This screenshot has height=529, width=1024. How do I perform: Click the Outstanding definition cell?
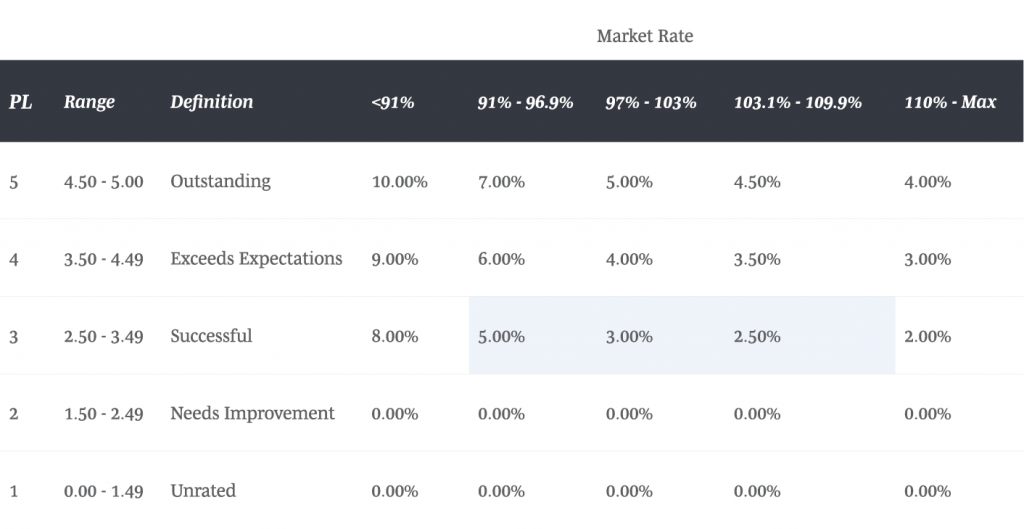point(220,181)
